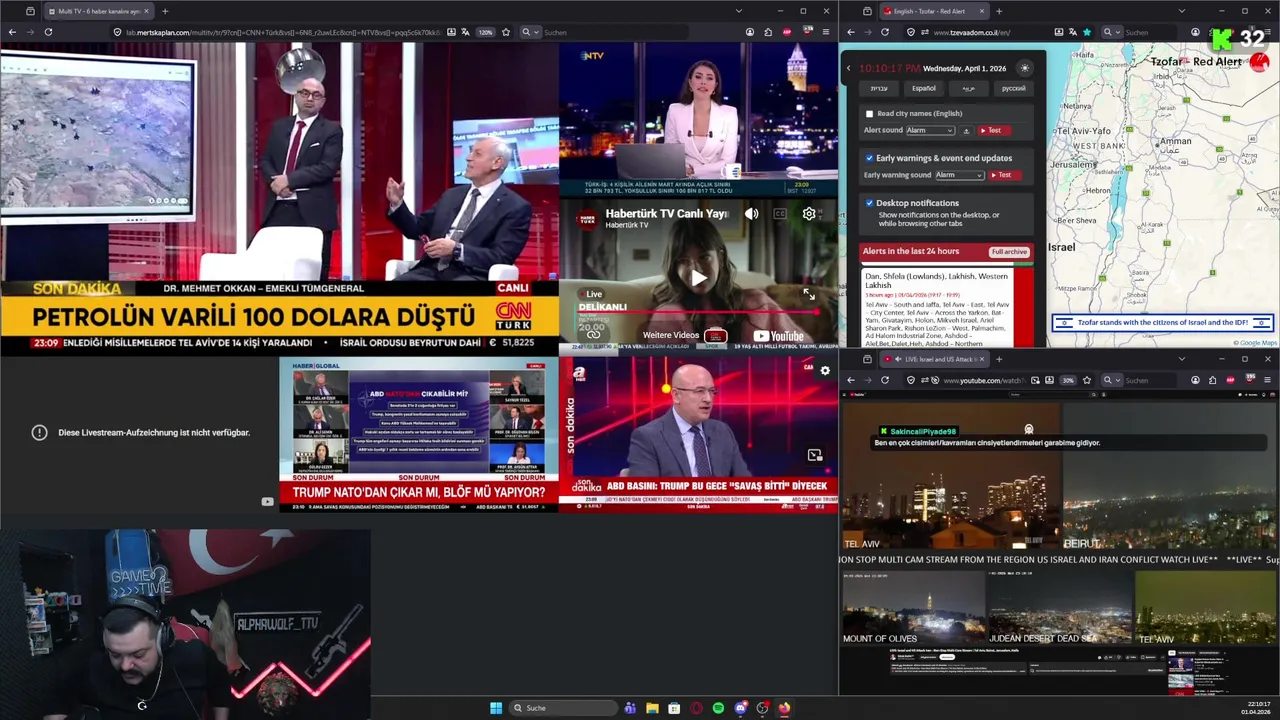
Task: Expand Habertürk video with fullscreen arrows
Action: 809,294
